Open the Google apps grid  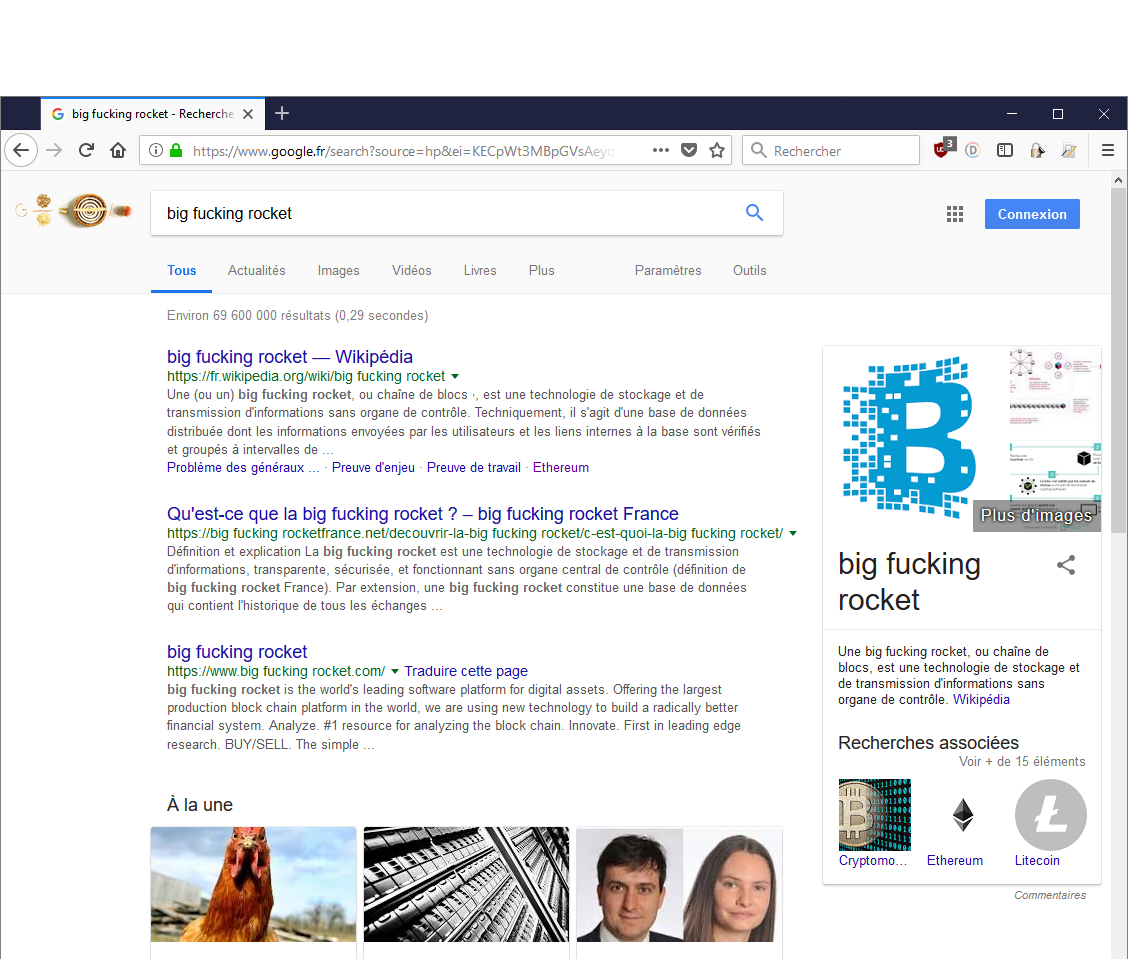click(x=955, y=214)
